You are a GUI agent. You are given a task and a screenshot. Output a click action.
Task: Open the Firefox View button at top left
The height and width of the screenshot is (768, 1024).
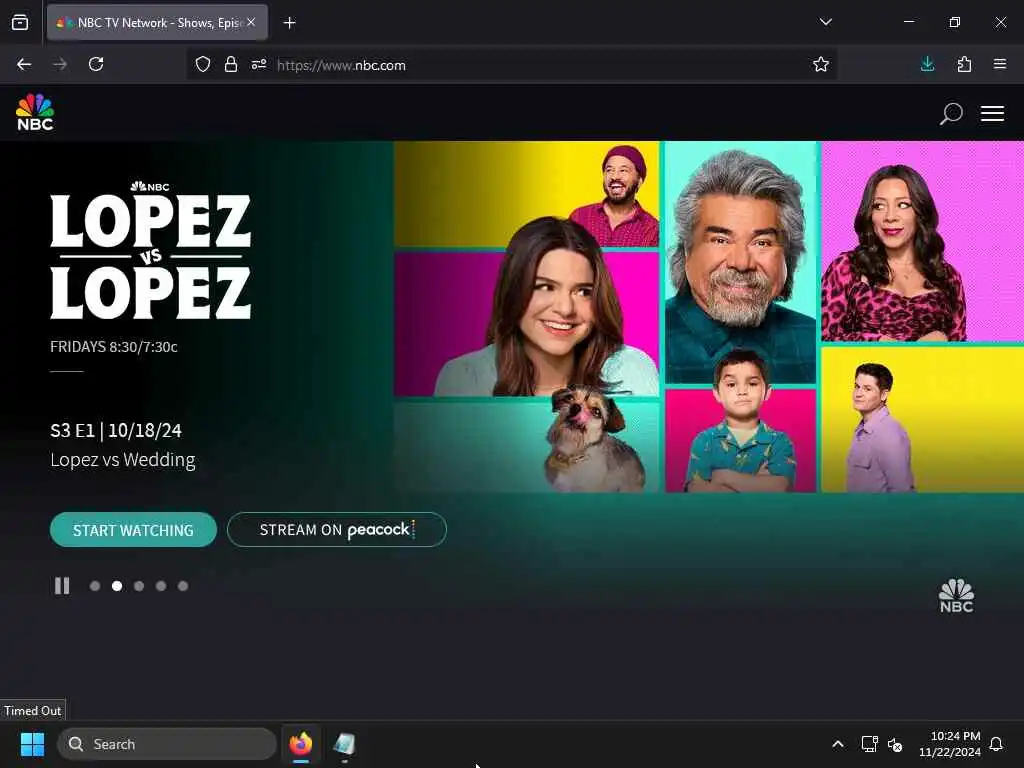click(x=20, y=23)
